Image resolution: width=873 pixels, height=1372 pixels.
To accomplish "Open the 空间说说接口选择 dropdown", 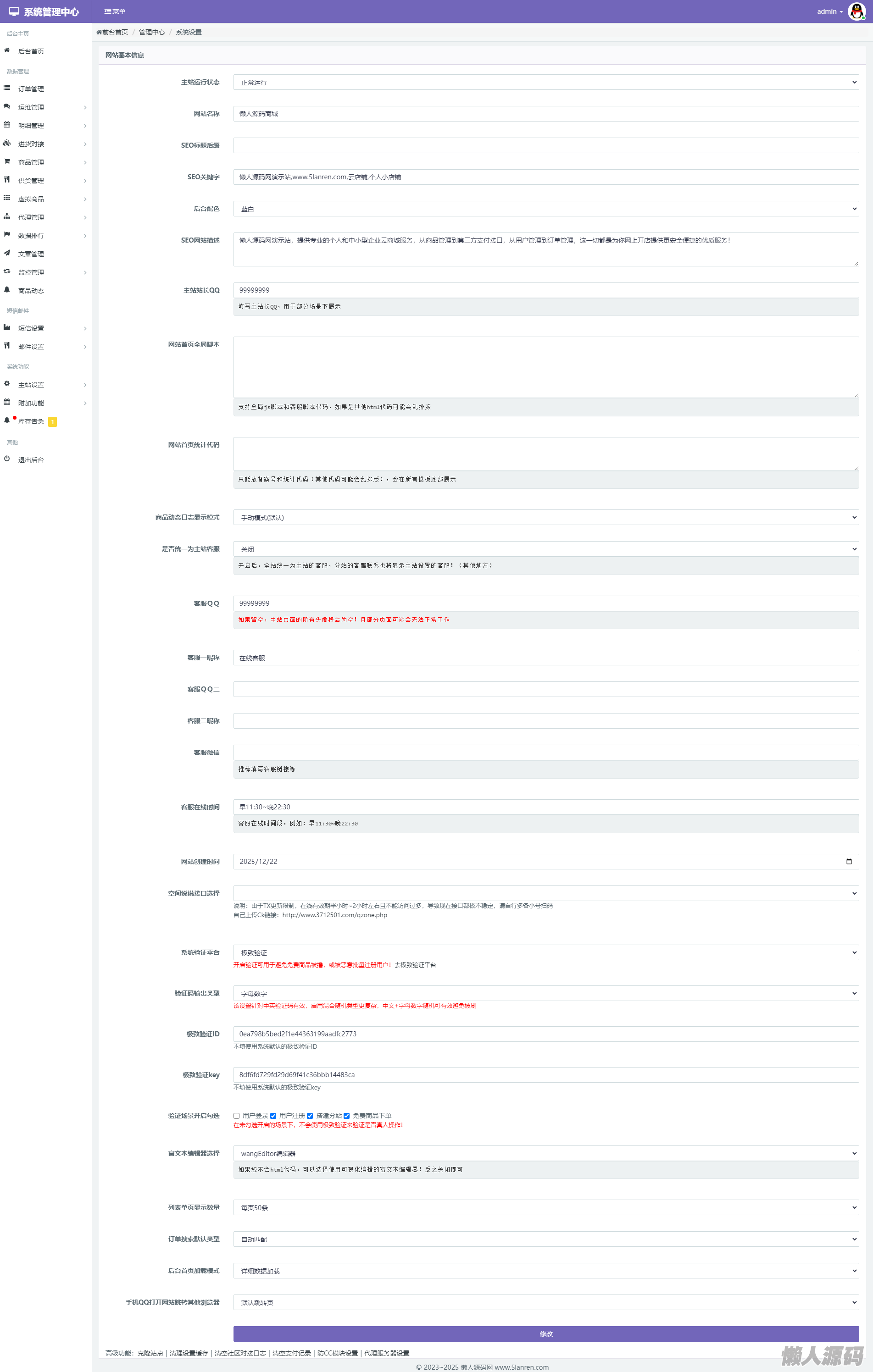I will [x=546, y=893].
